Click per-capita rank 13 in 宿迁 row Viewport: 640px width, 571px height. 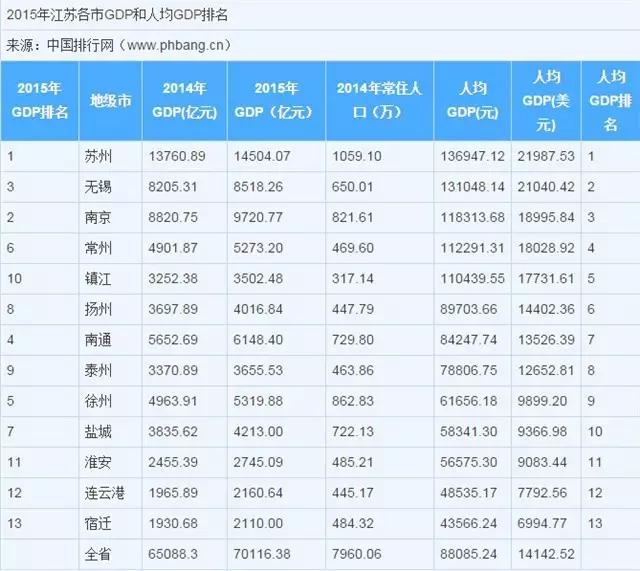coord(595,523)
